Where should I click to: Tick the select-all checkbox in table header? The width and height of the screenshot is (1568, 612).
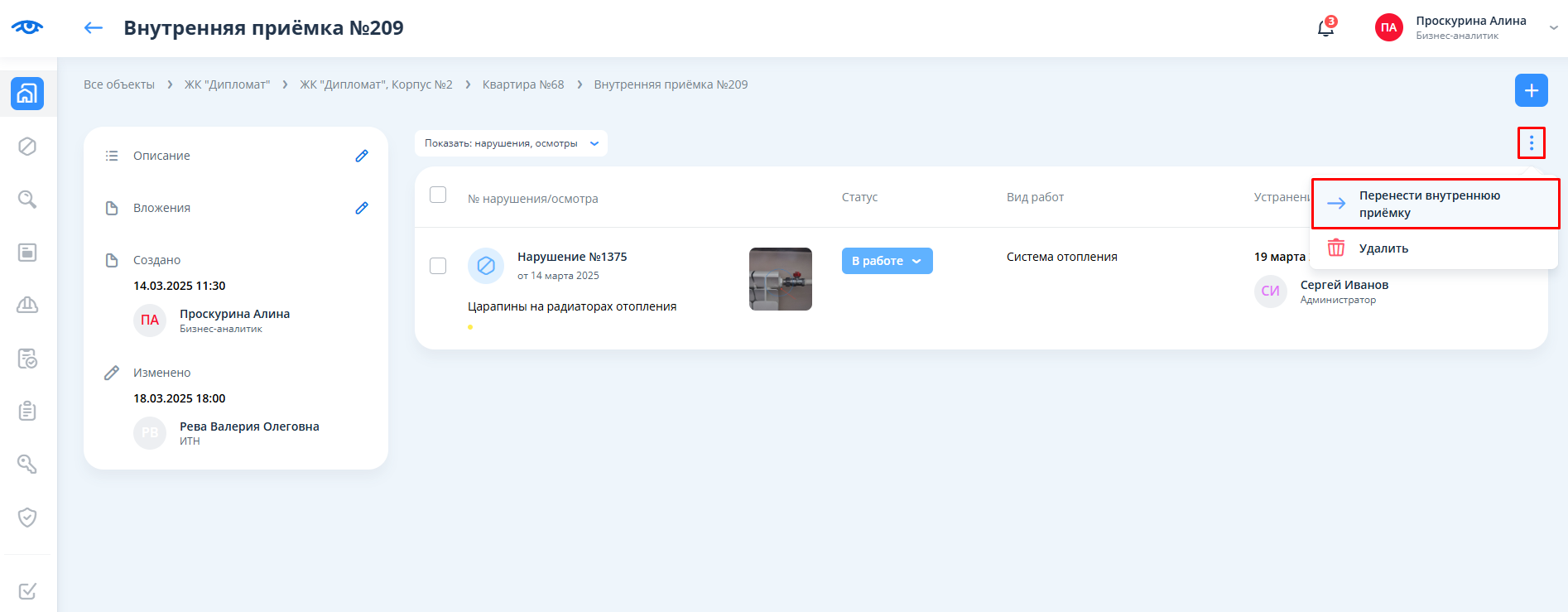(x=438, y=195)
